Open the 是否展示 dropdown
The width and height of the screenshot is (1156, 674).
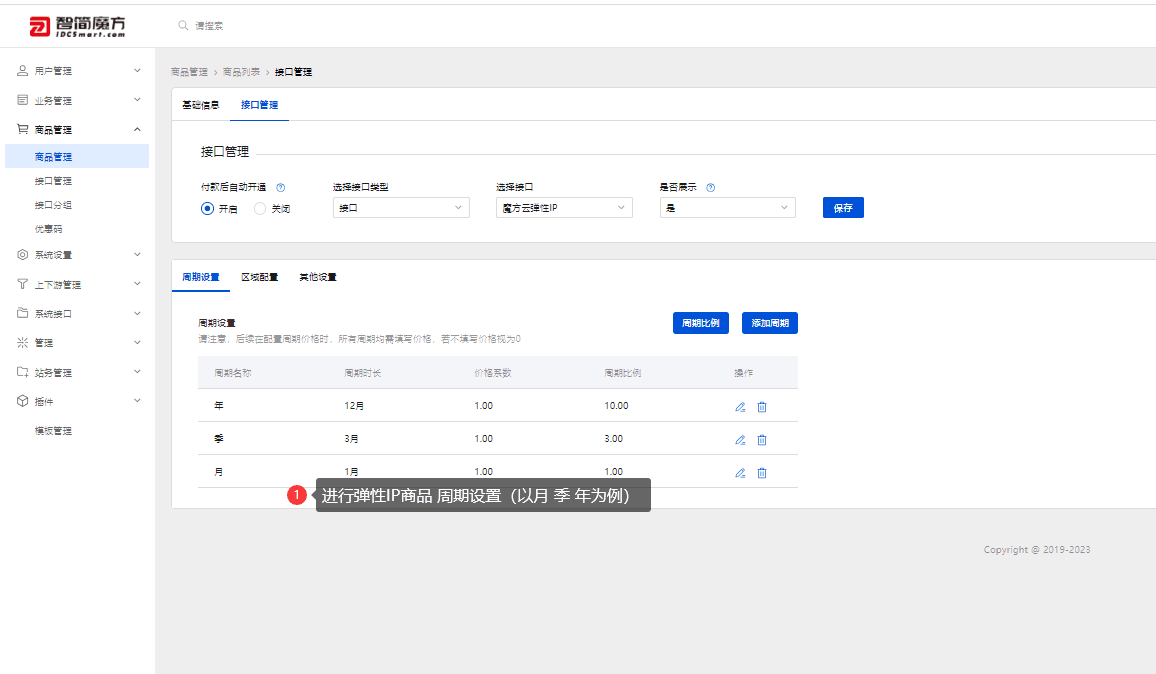pos(728,208)
